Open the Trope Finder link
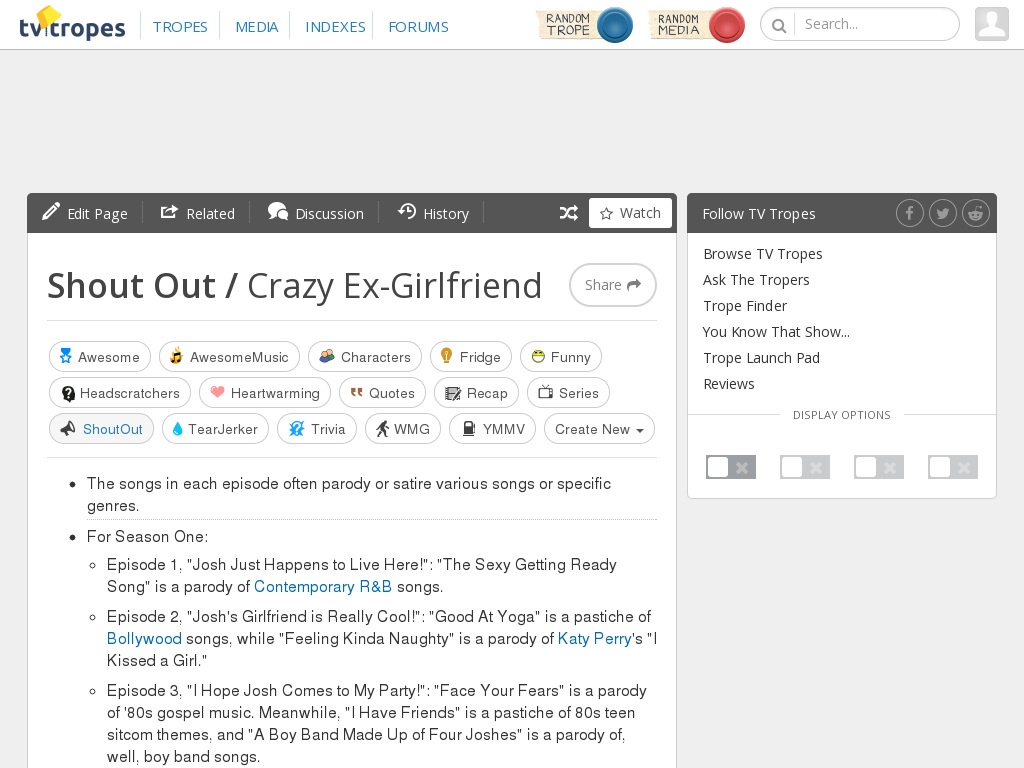Viewport: 1024px width, 768px height. (x=745, y=306)
